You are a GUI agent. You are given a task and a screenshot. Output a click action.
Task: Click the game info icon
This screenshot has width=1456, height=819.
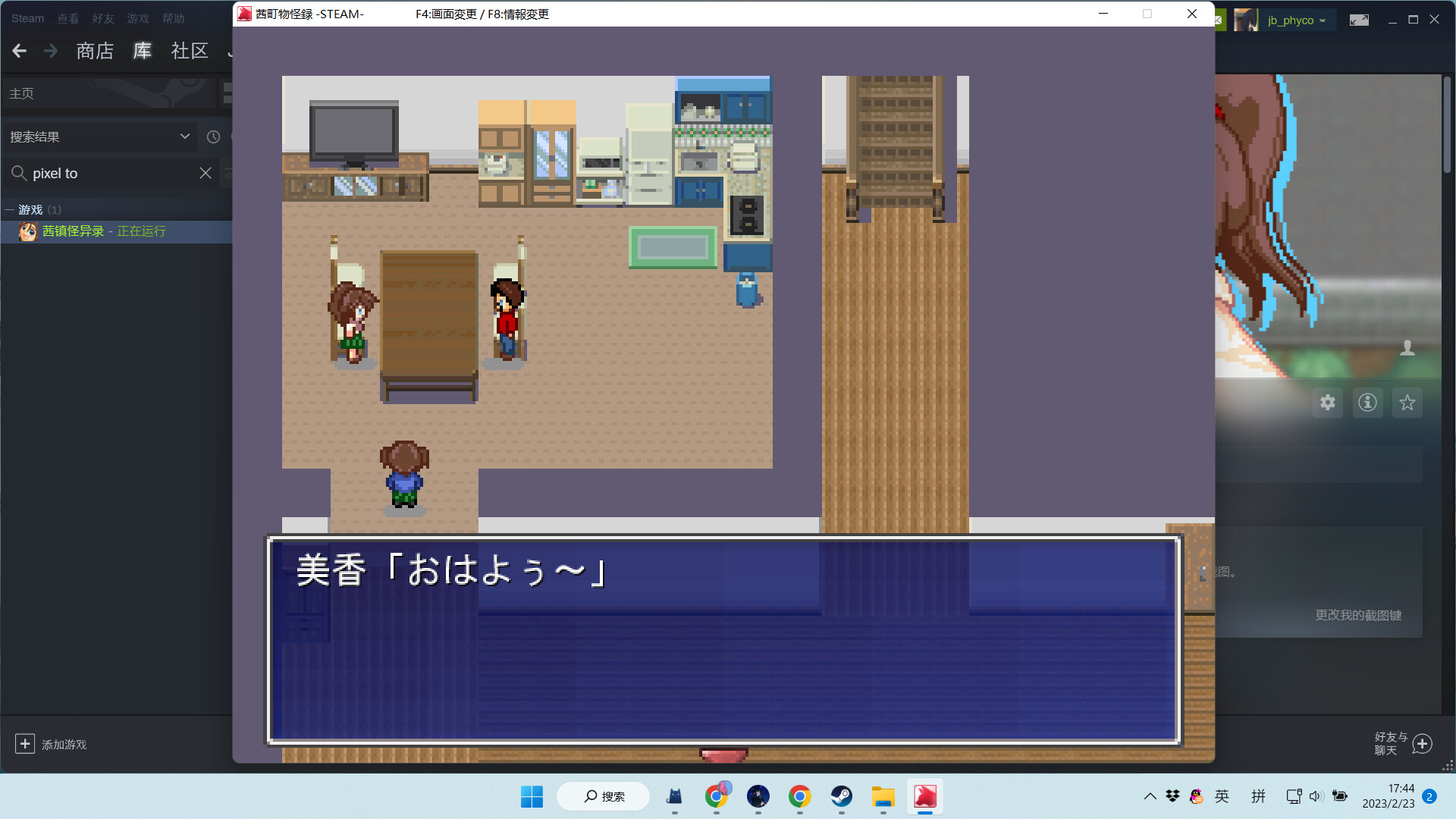click(x=1367, y=403)
